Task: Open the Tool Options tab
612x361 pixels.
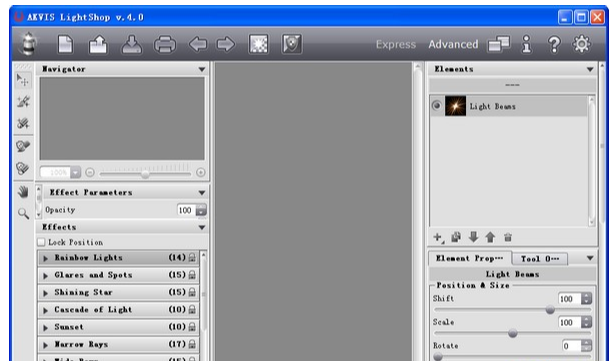Action: 540,259
